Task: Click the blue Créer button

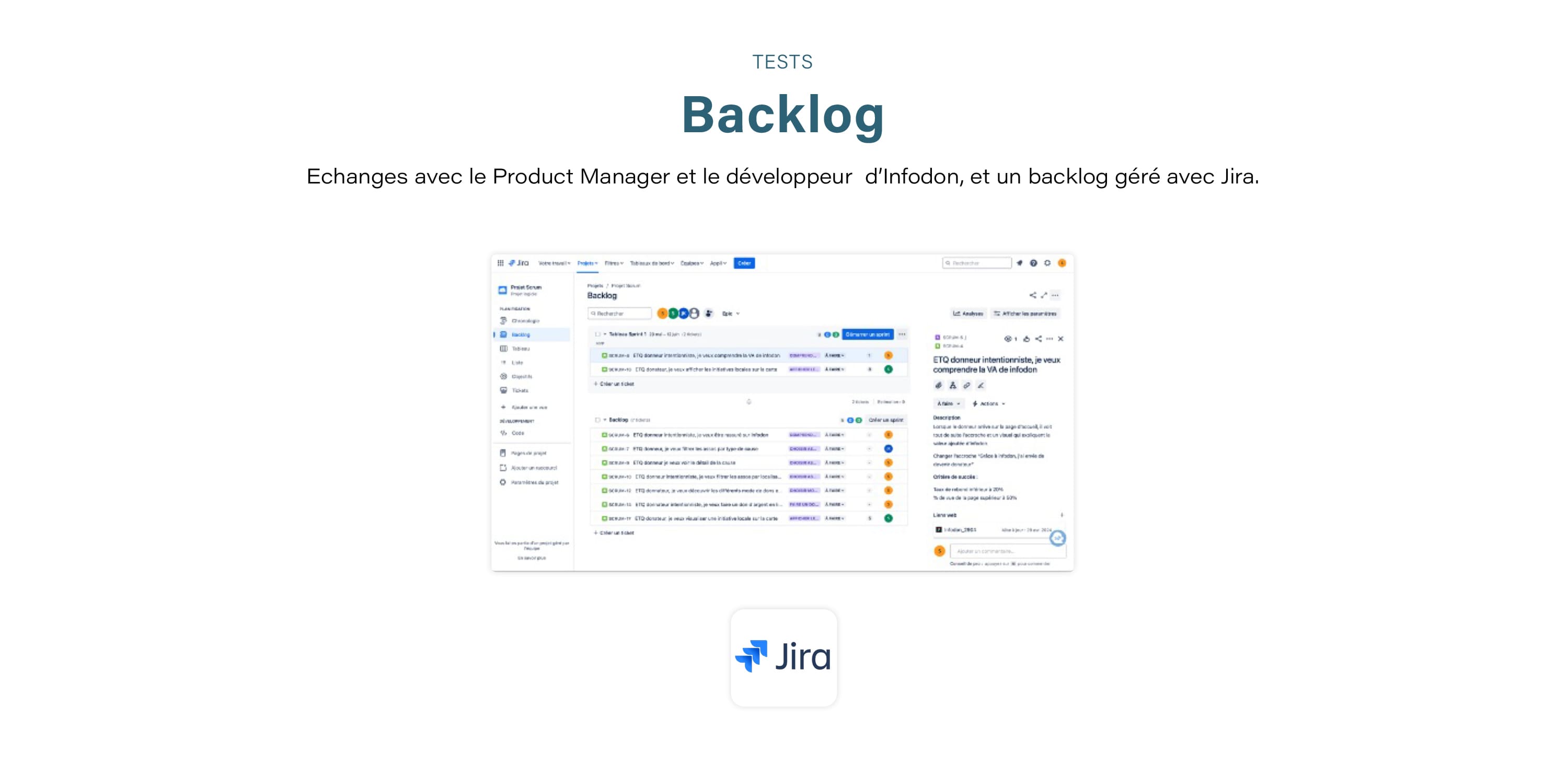Action: 744,263
